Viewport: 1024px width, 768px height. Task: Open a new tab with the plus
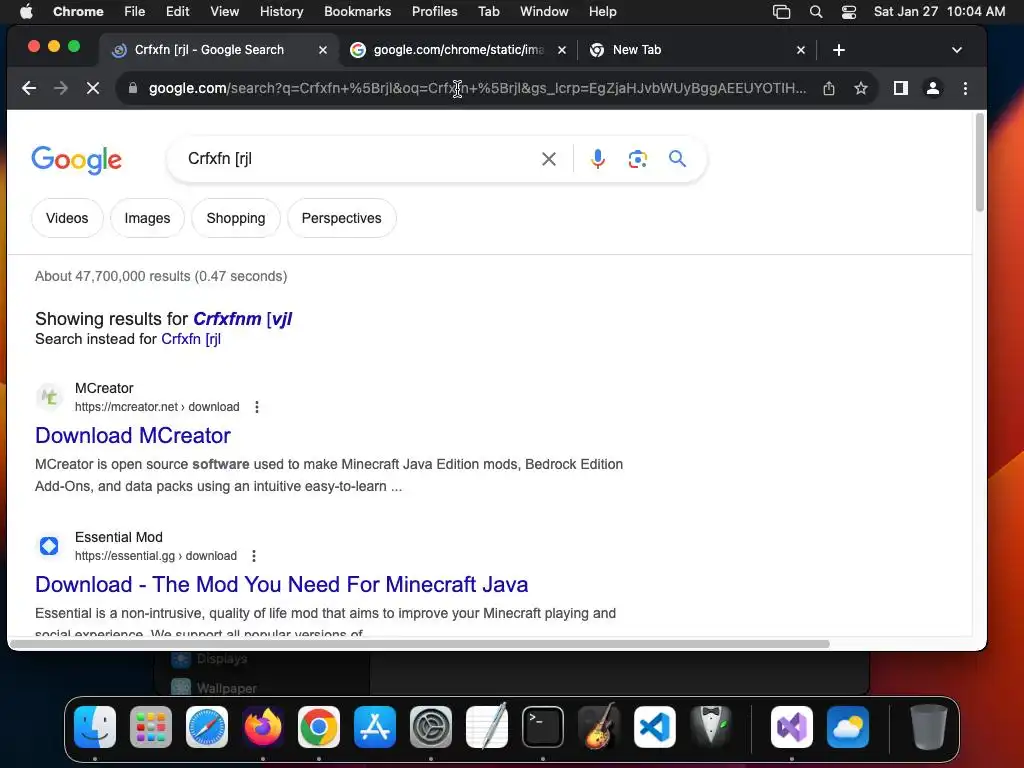tap(839, 50)
